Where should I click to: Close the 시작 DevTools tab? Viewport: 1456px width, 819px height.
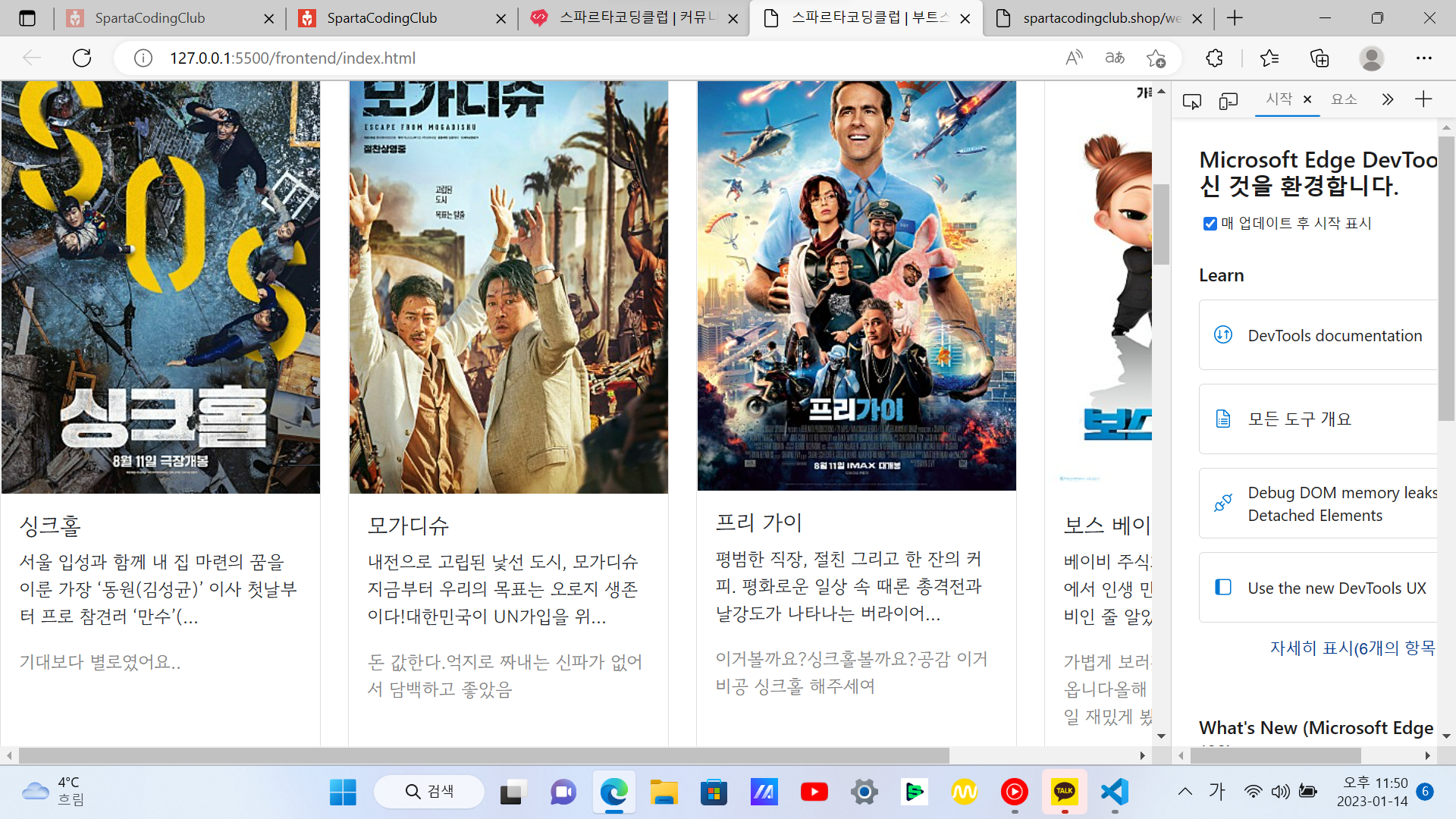point(1307,99)
